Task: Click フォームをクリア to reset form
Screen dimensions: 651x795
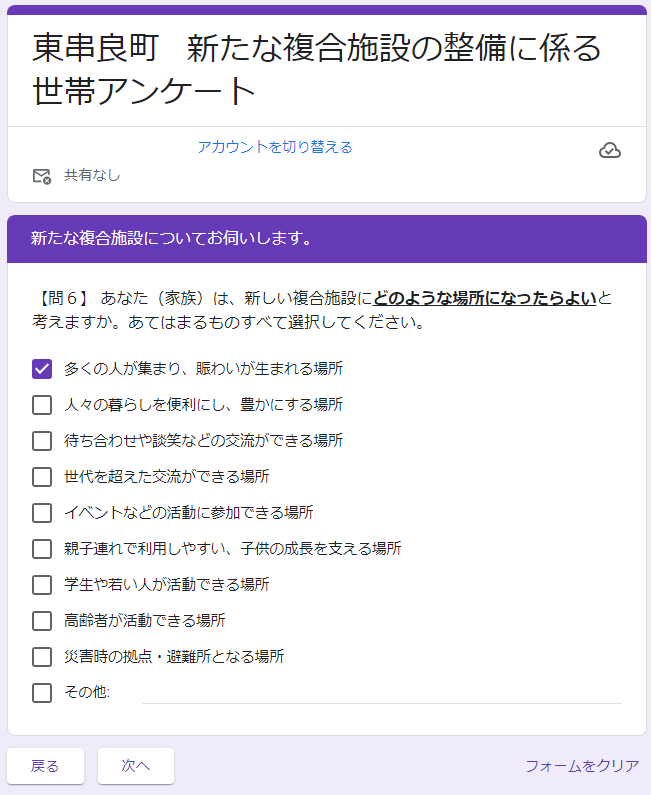Action: tap(582, 766)
